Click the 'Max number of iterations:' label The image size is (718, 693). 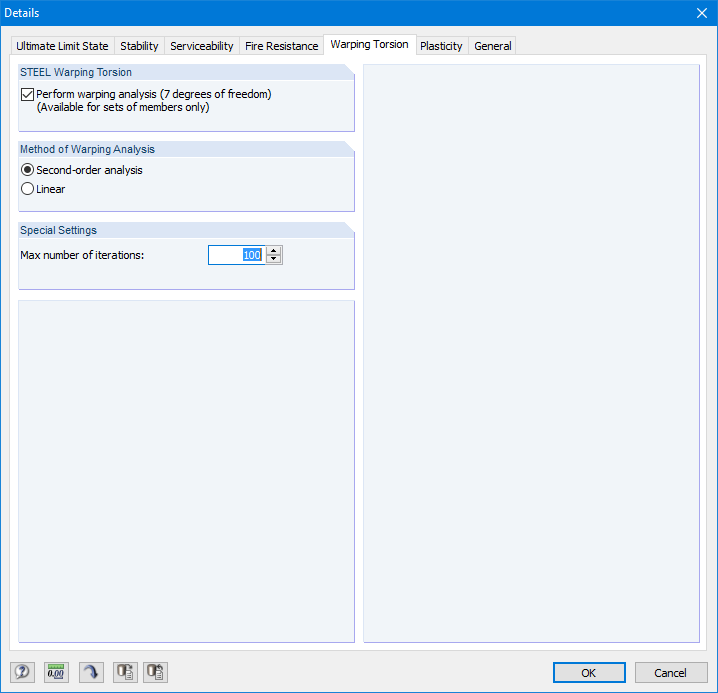pyautogui.click(x=82, y=255)
